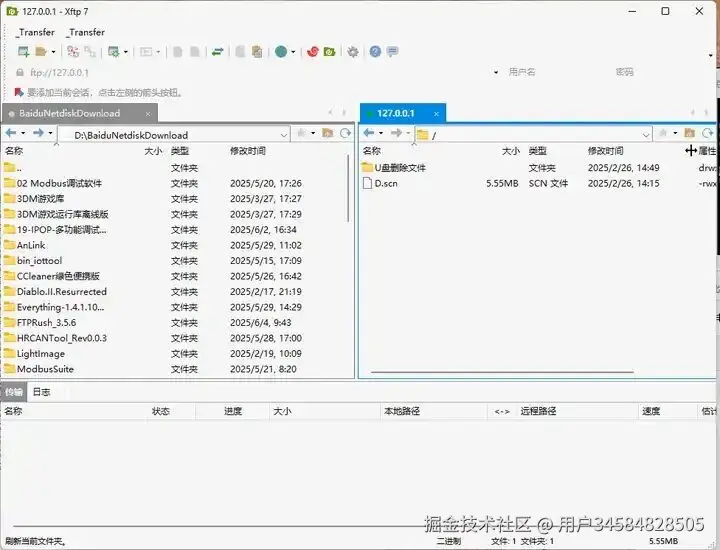
Task: Click the Copy toolbar icon
Action: (177, 52)
